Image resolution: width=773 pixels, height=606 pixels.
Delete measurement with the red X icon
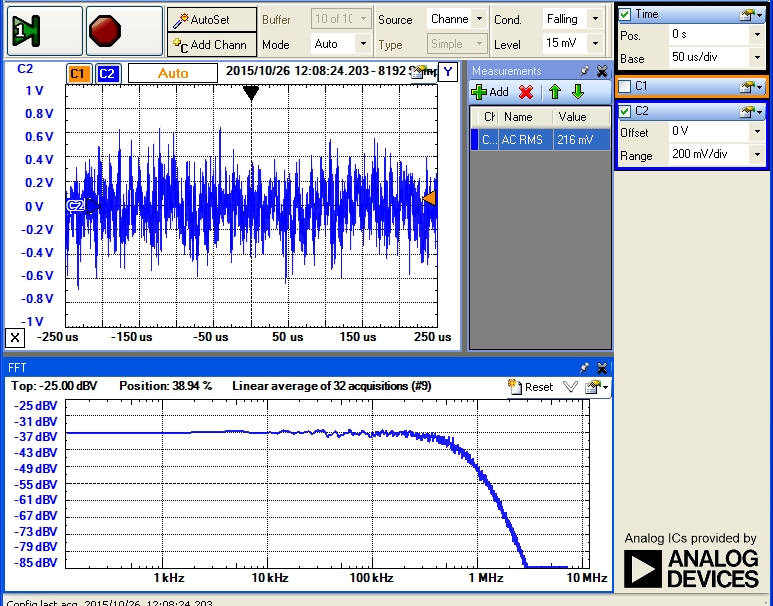tap(525, 92)
